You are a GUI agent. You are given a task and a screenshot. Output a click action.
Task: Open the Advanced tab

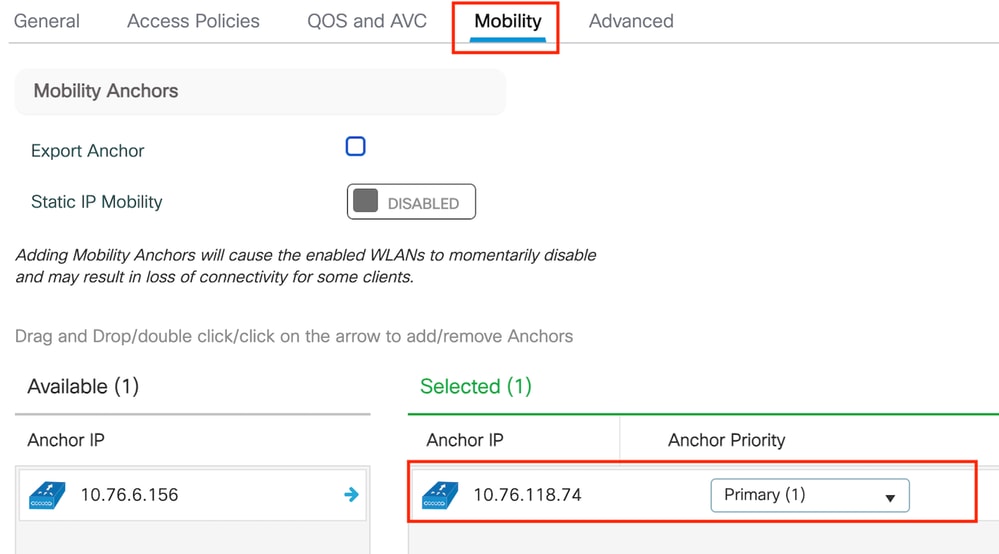[x=631, y=21]
